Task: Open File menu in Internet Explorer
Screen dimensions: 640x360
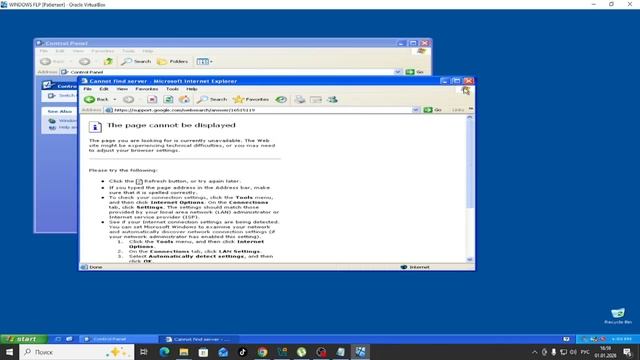Action: (x=87, y=89)
